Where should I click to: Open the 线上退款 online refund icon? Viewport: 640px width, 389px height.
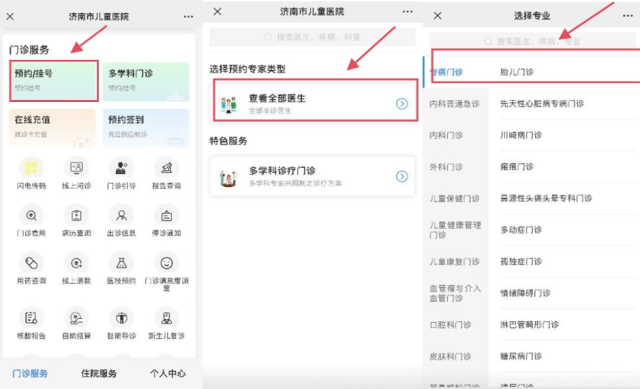tap(76, 263)
